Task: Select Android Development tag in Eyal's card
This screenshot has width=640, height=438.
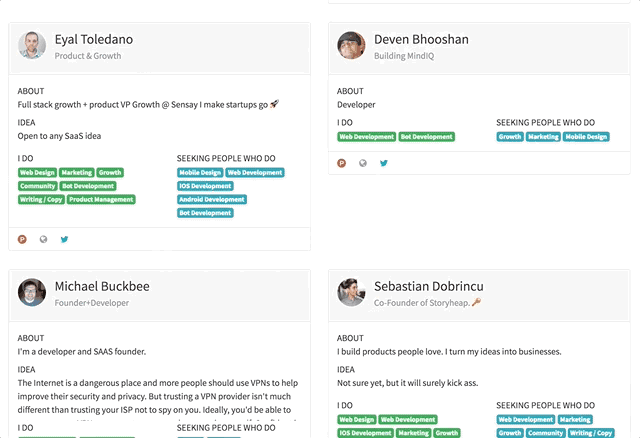Action: 212,200
